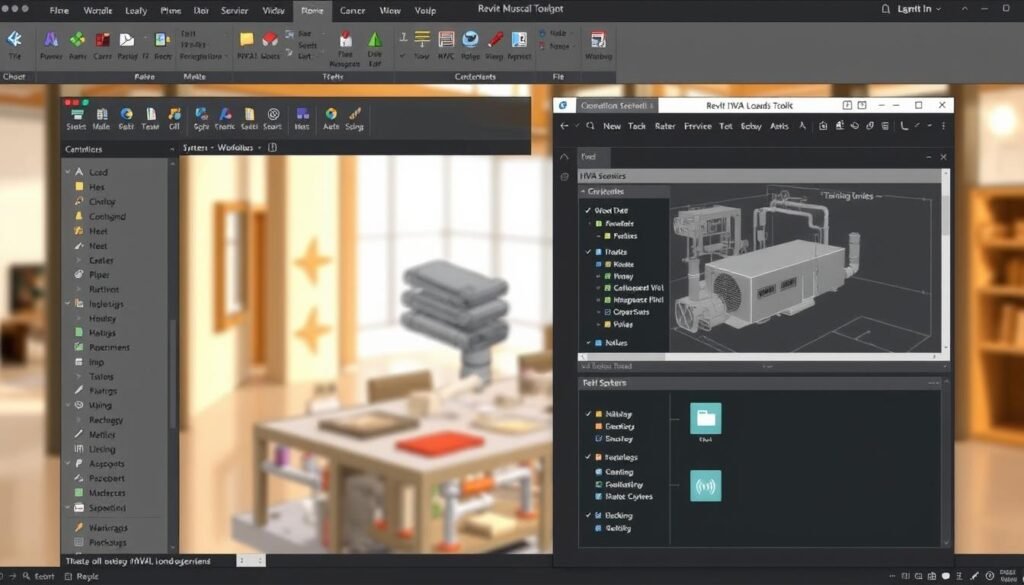
Task: Click the Tease document icon in the left window toolbar
Action: (x=151, y=114)
